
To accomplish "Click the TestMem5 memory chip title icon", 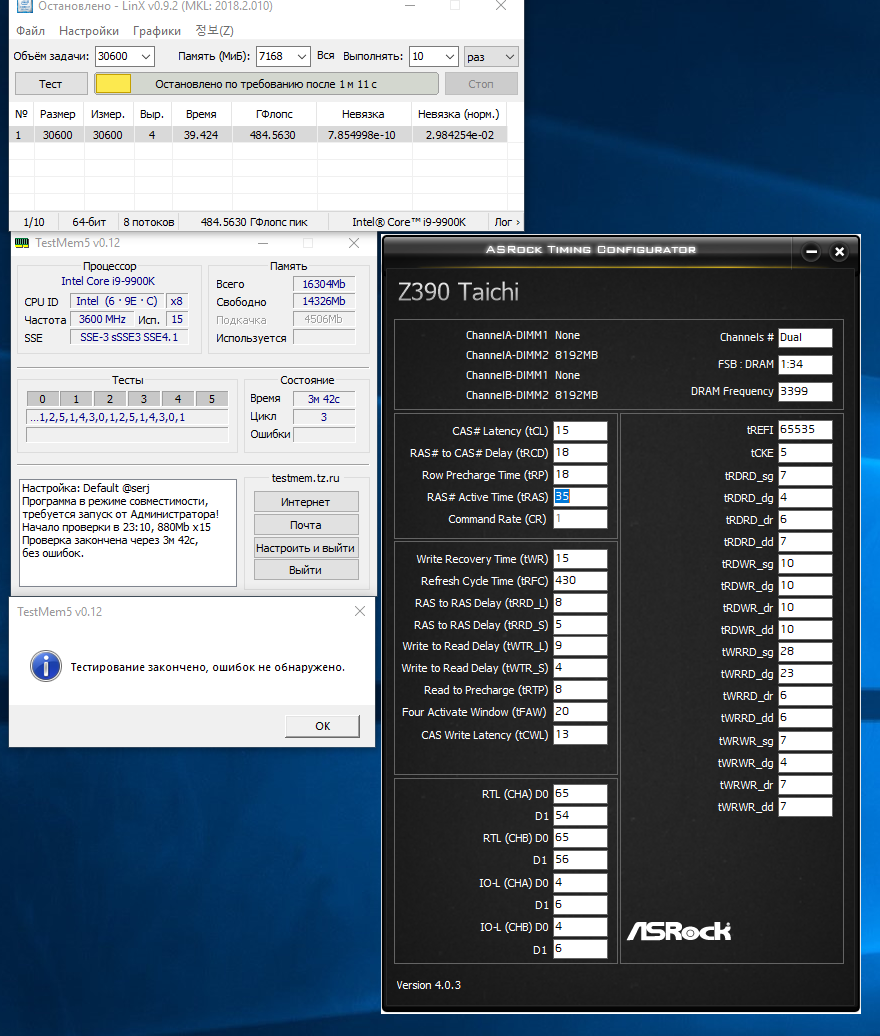I will click(x=22, y=243).
